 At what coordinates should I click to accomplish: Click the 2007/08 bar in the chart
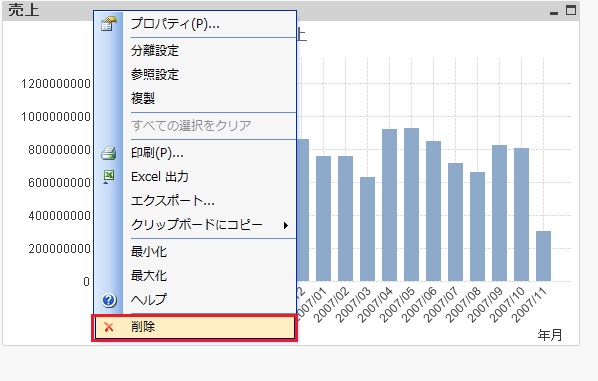tap(477, 227)
